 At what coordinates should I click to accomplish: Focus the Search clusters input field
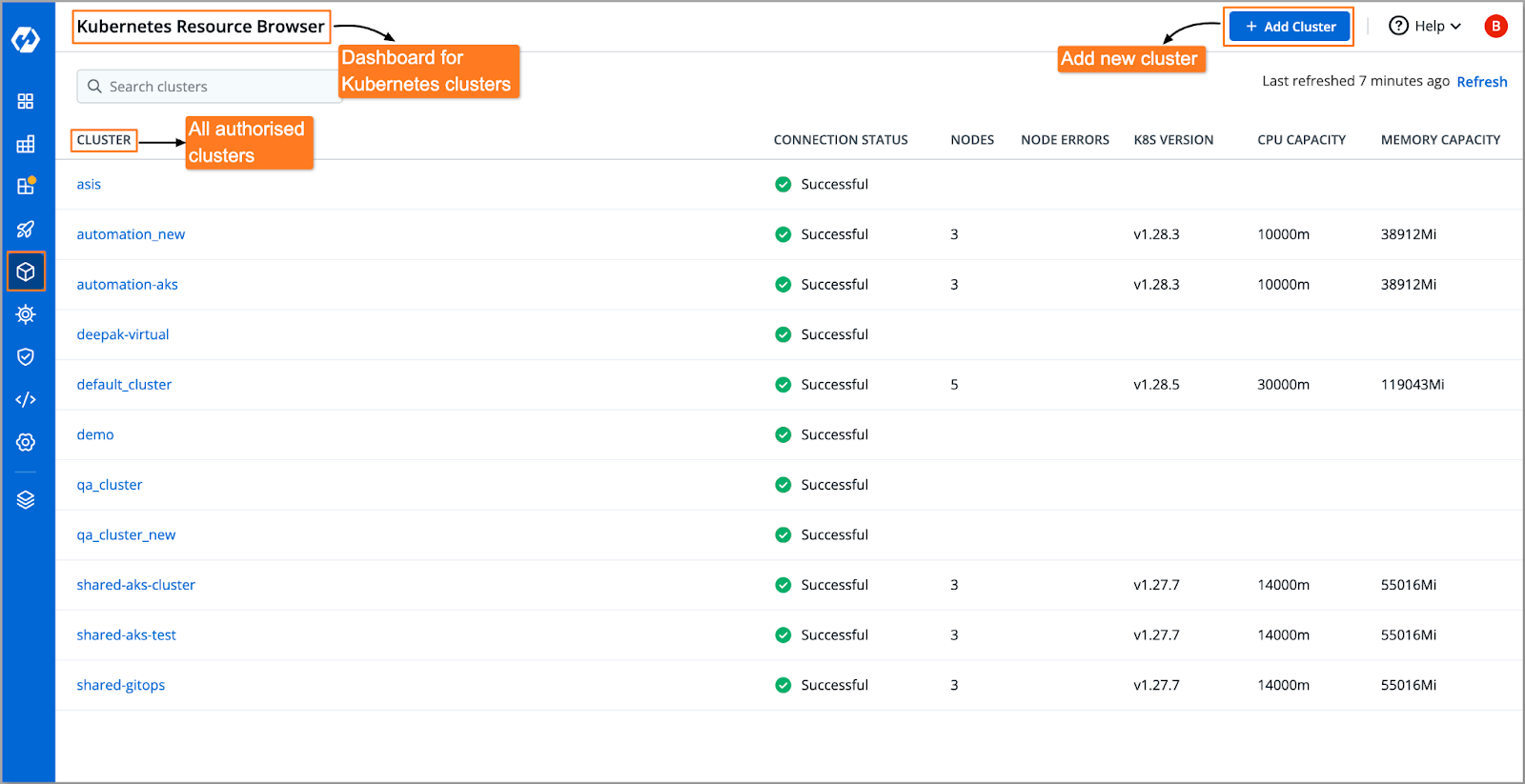[x=210, y=86]
